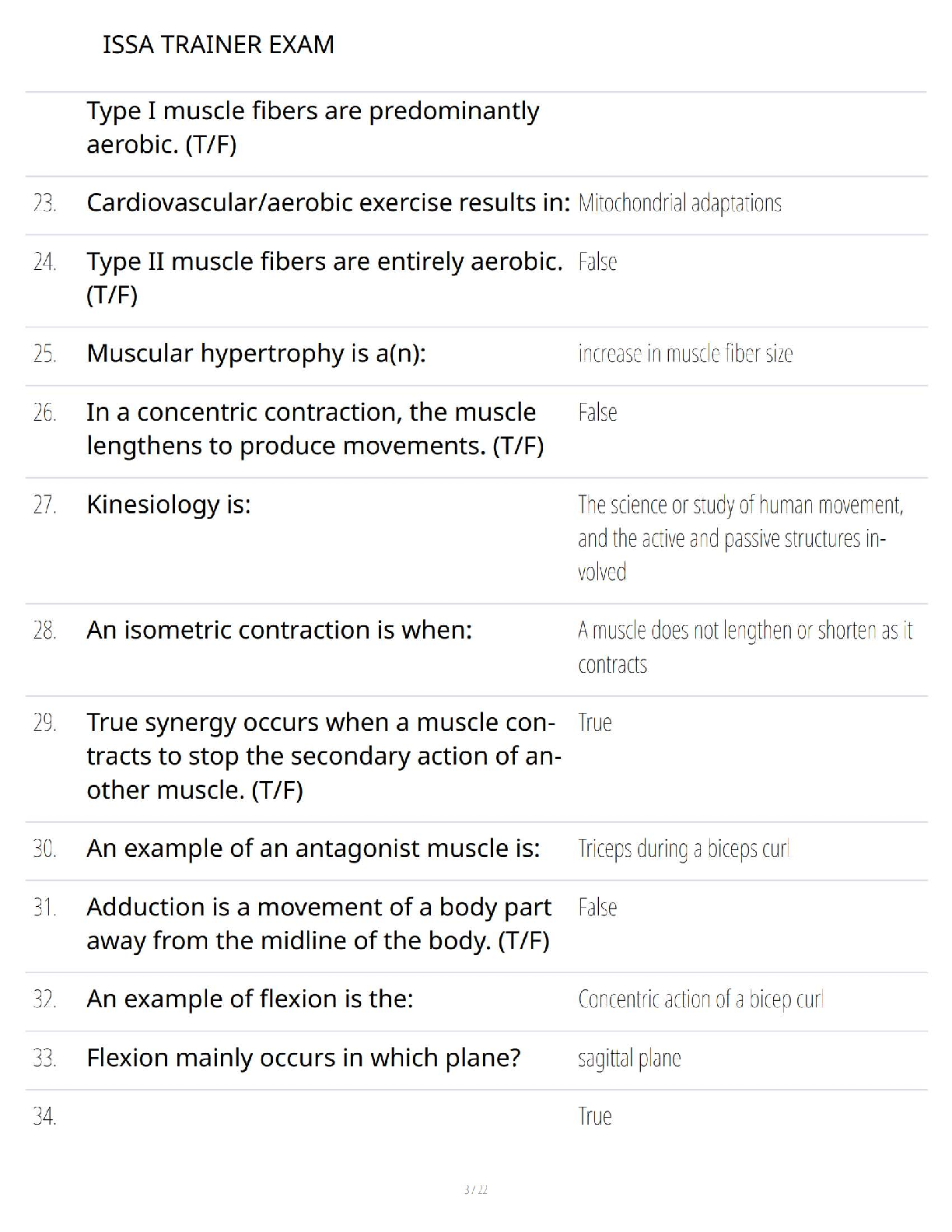Click the cardiovascular/aerobic exercise question

click(x=328, y=203)
